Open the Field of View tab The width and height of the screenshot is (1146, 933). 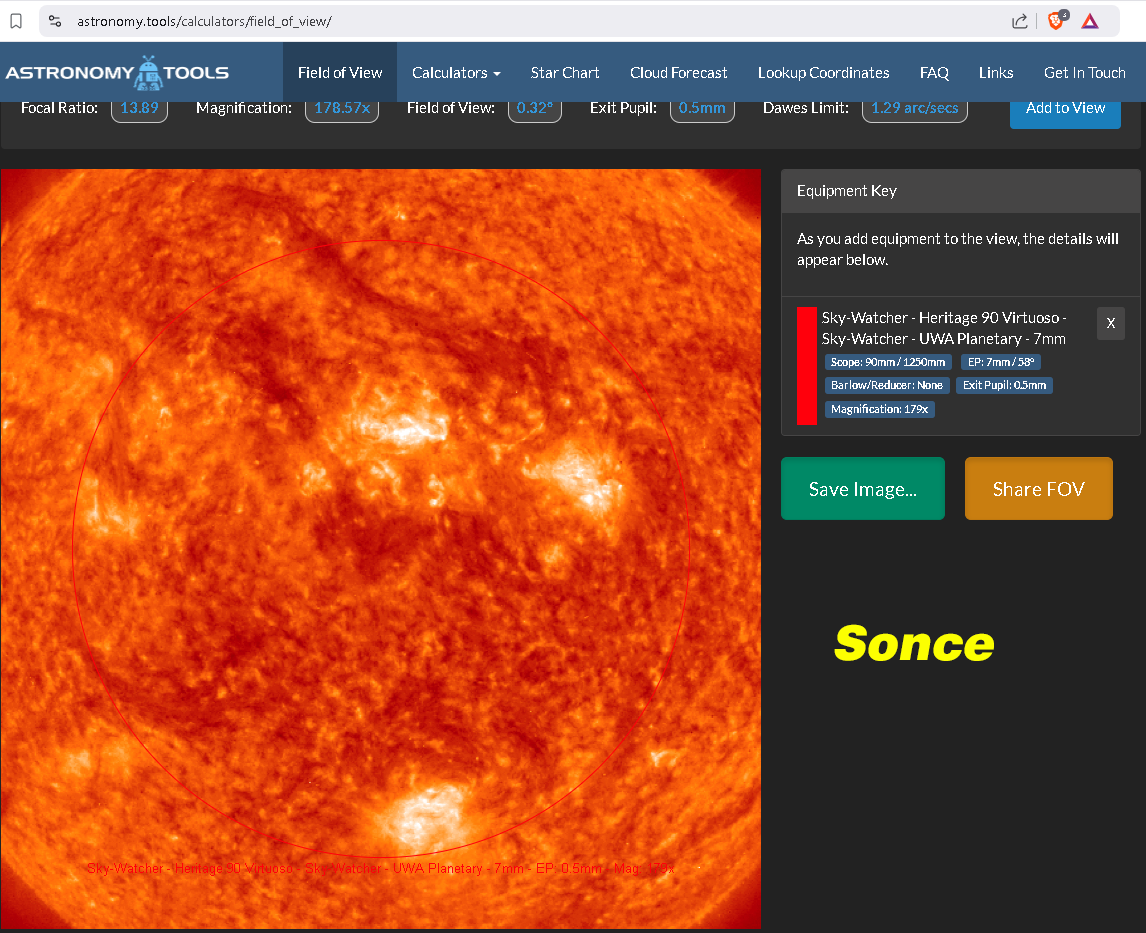tap(340, 72)
